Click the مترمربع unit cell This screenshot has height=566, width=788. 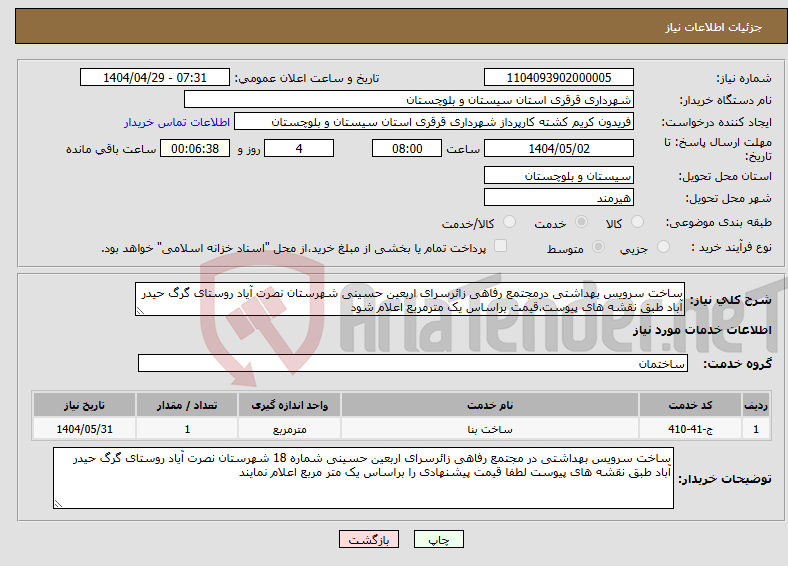pos(289,429)
